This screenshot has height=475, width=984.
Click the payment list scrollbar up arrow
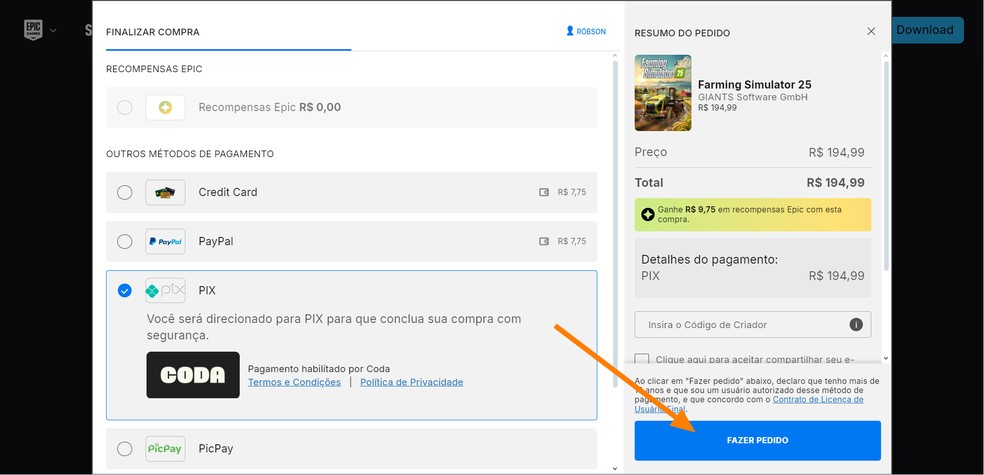coord(614,56)
